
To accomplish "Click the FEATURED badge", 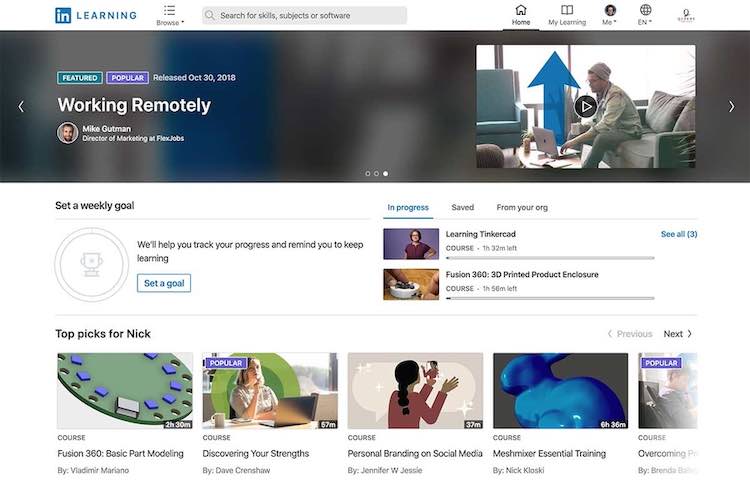I will tap(79, 78).
